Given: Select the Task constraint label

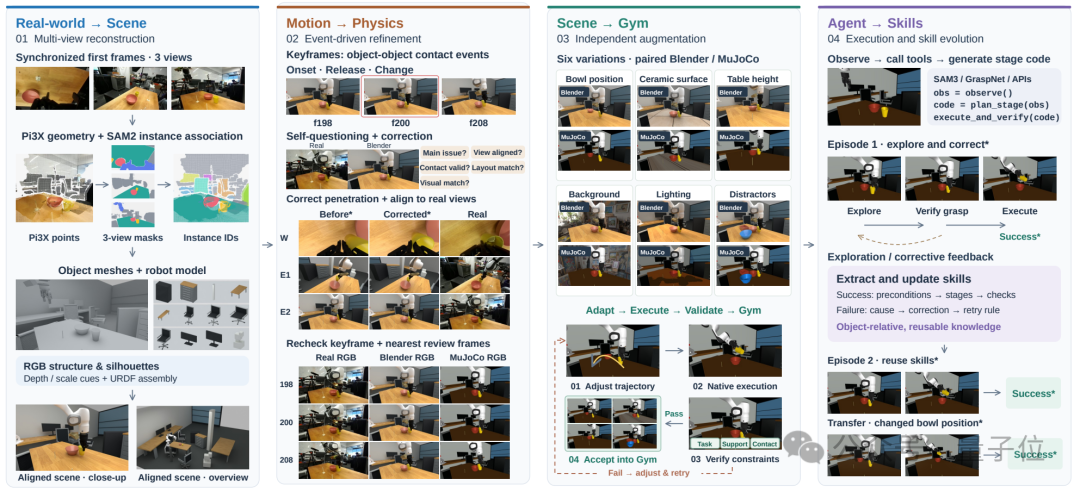Looking at the screenshot, I should 704,444.
